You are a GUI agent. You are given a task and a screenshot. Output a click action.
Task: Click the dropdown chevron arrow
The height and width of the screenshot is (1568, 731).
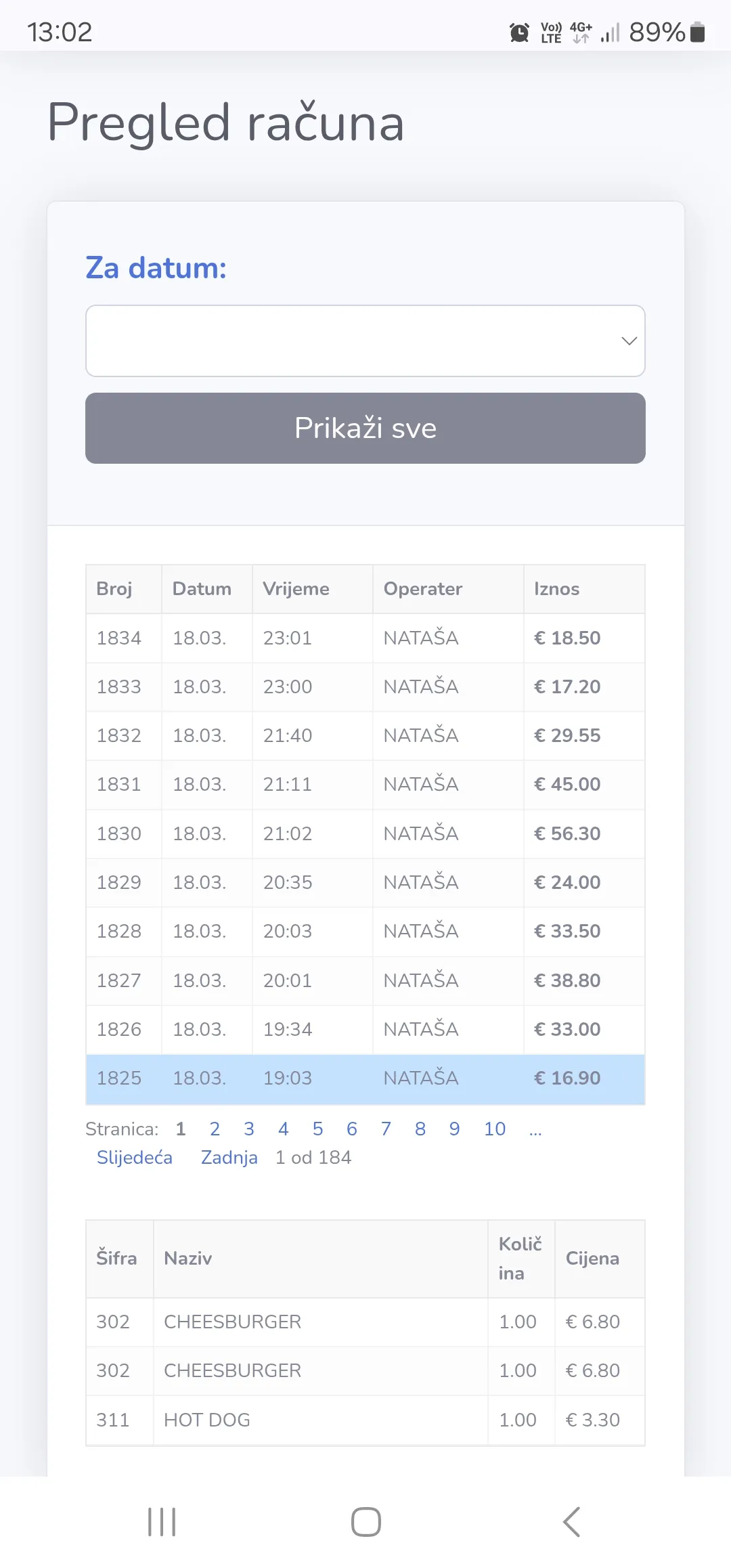point(629,341)
